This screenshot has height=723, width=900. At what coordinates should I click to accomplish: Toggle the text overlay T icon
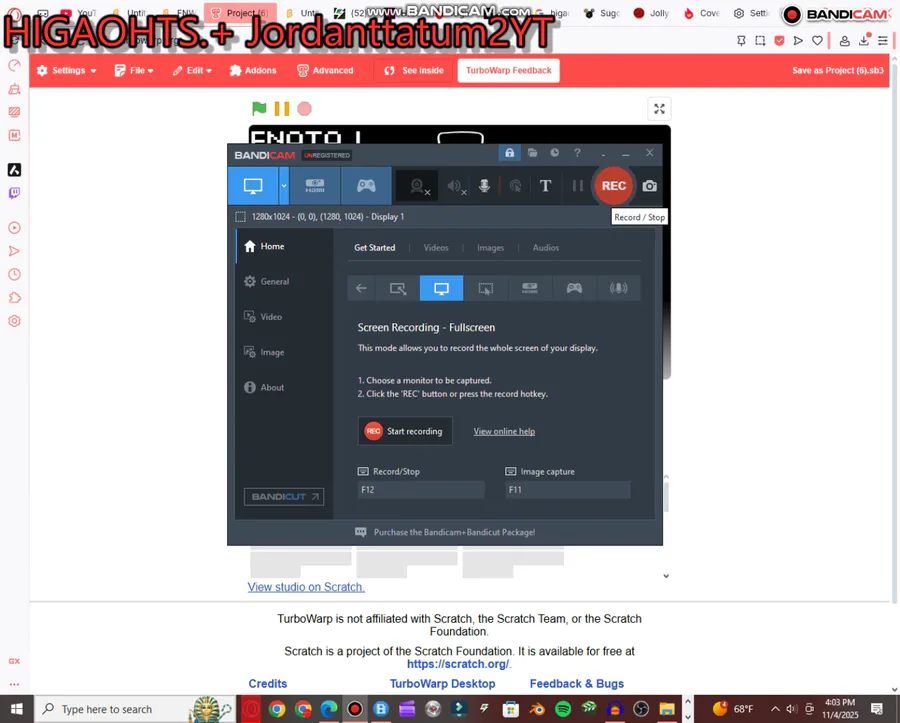(x=545, y=186)
